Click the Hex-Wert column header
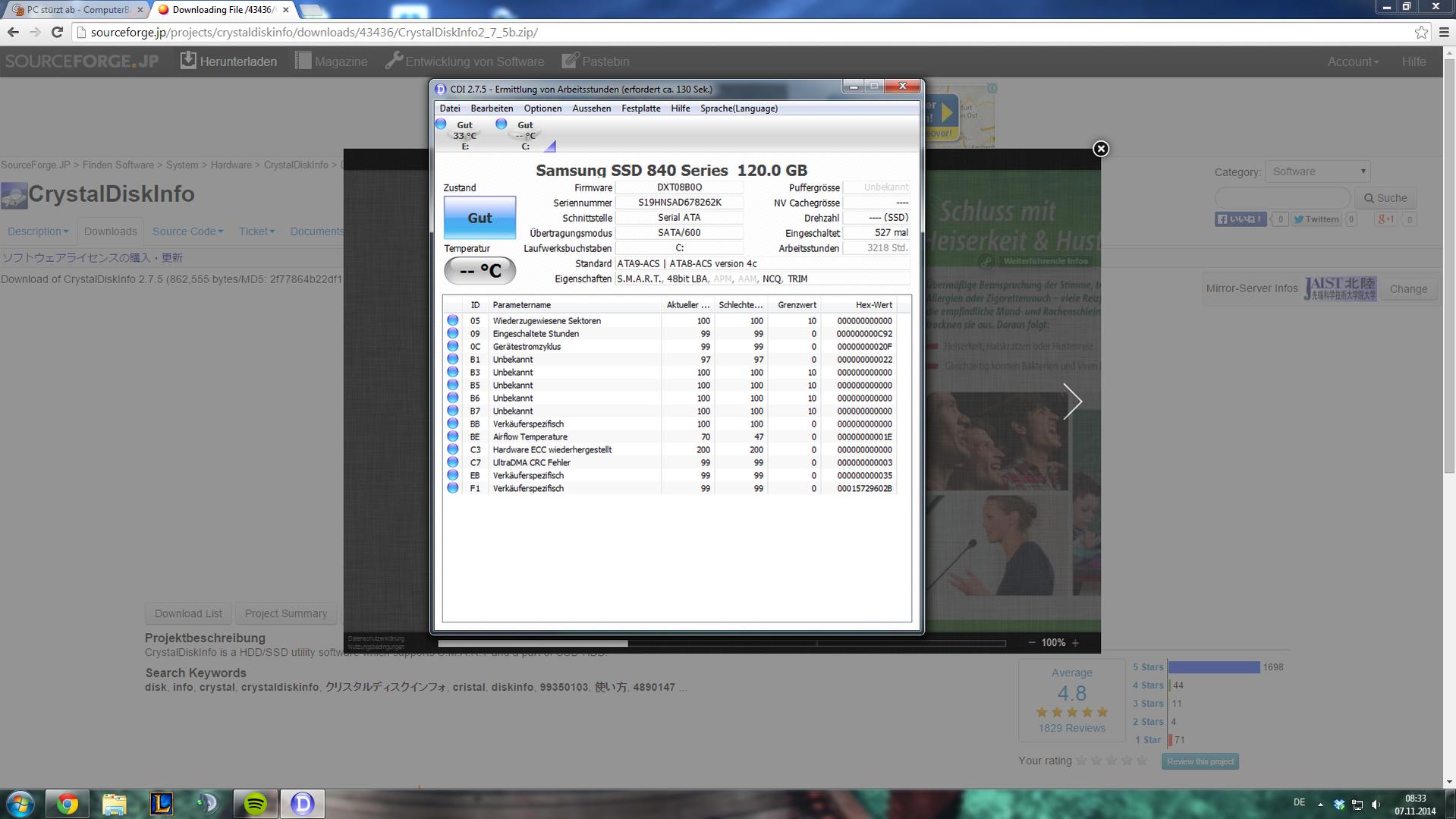This screenshot has height=819, width=1456. 858,305
